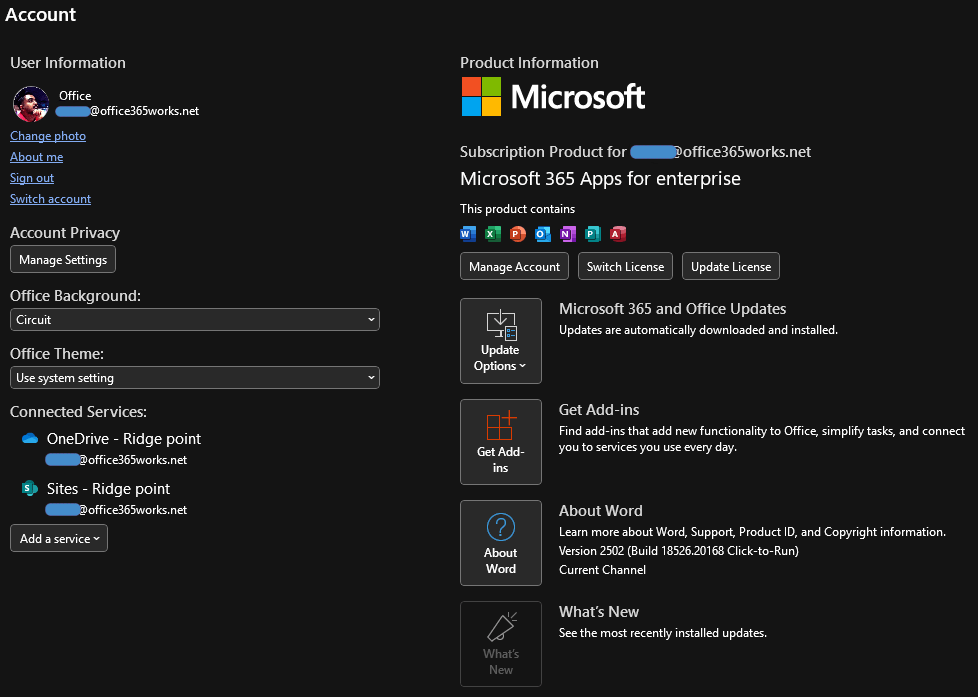Open the Get Add-ins tile
978x697 pixels.
(501, 442)
